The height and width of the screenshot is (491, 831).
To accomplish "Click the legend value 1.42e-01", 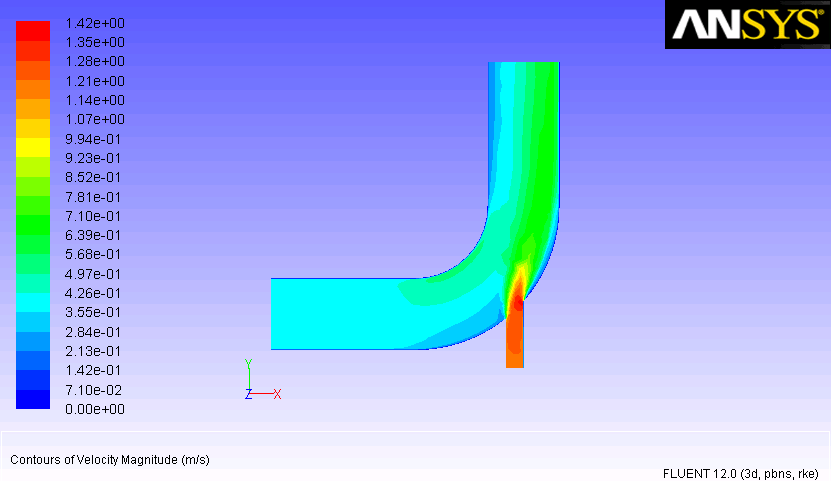I will coord(93,370).
